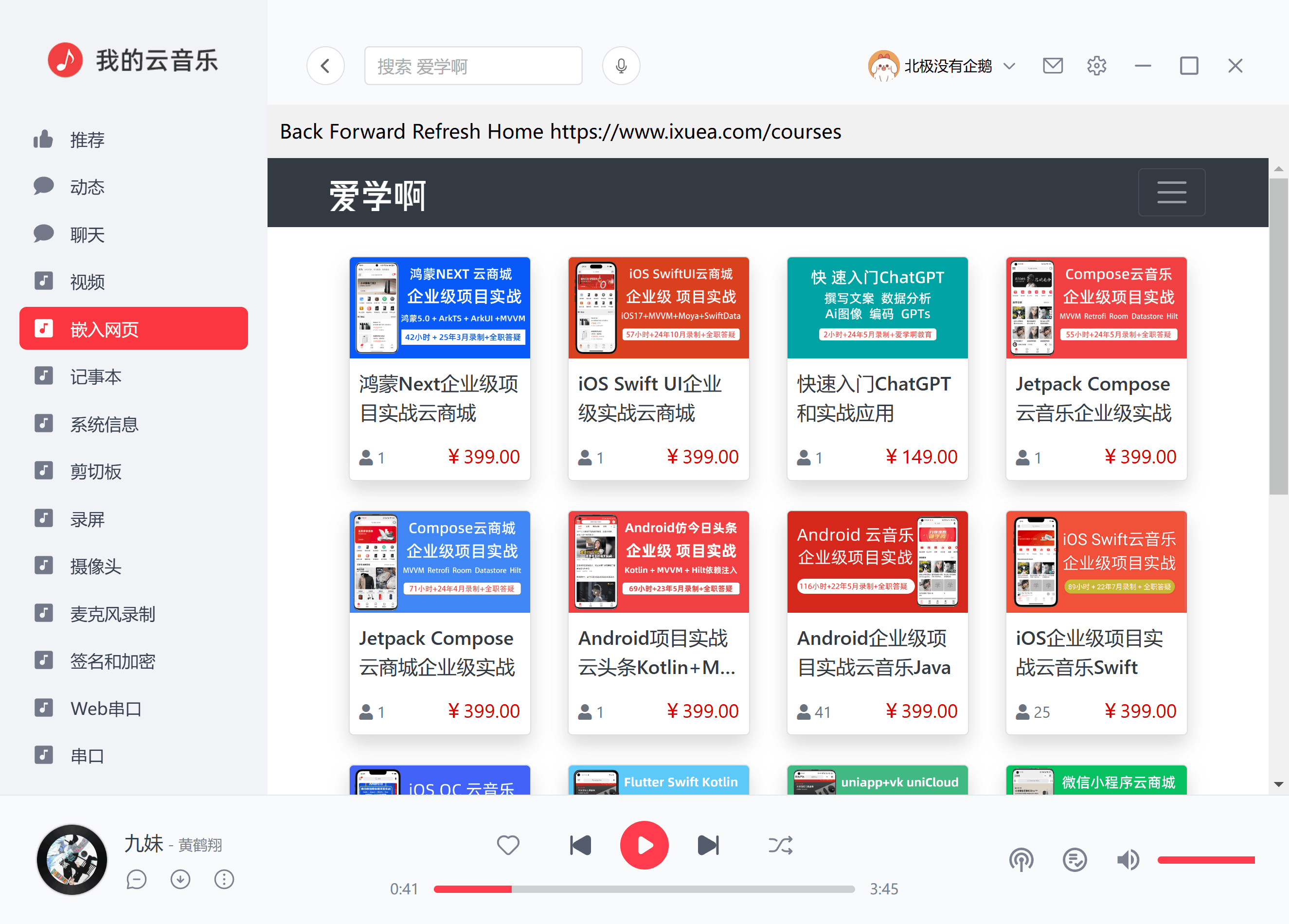Open the playlist queue icon
Image resolution: width=1289 pixels, height=924 pixels.
[1075, 860]
